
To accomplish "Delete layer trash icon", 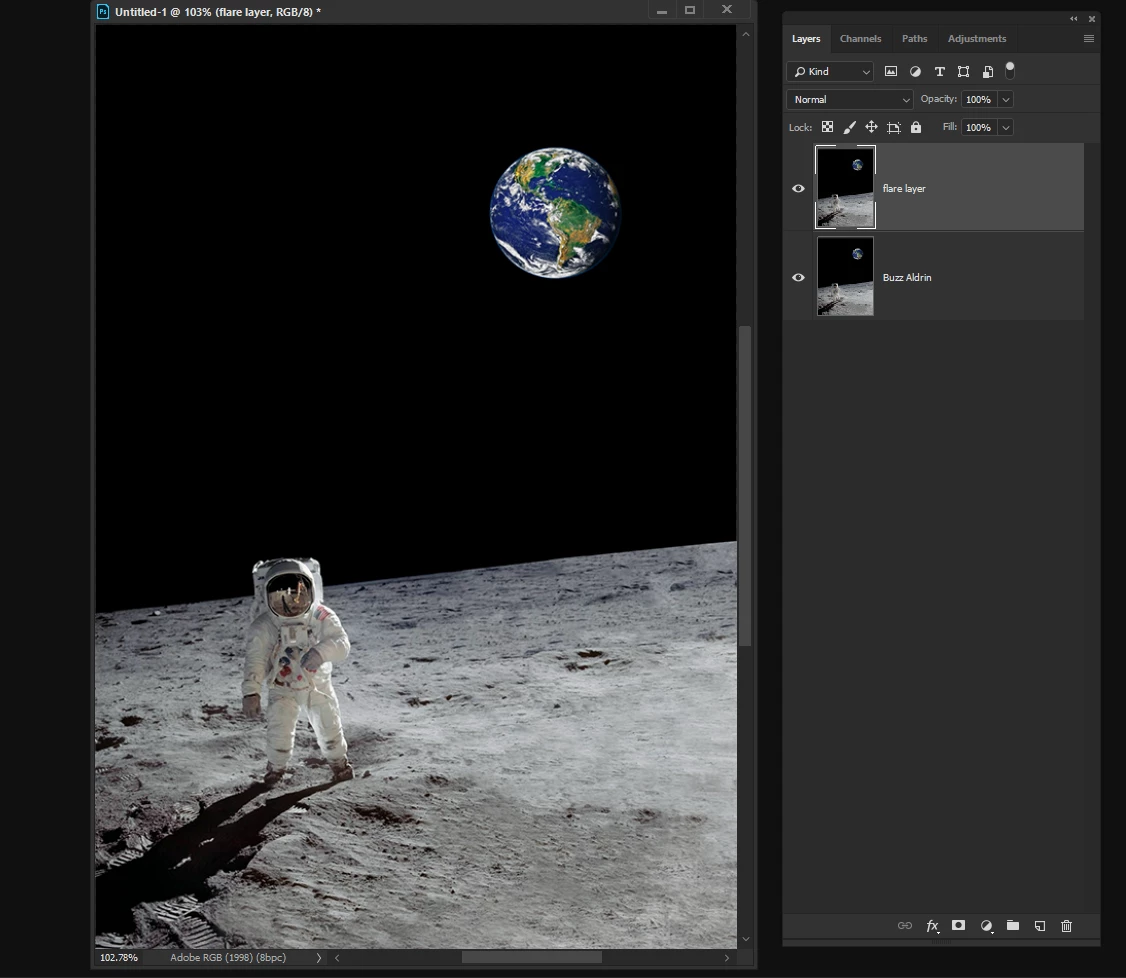I will tap(1066, 926).
